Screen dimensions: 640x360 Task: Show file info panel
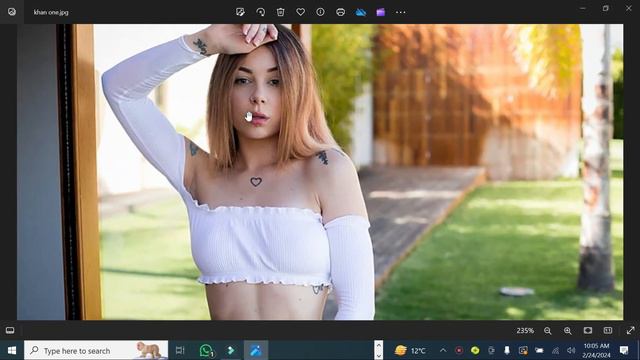pos(320,12)
